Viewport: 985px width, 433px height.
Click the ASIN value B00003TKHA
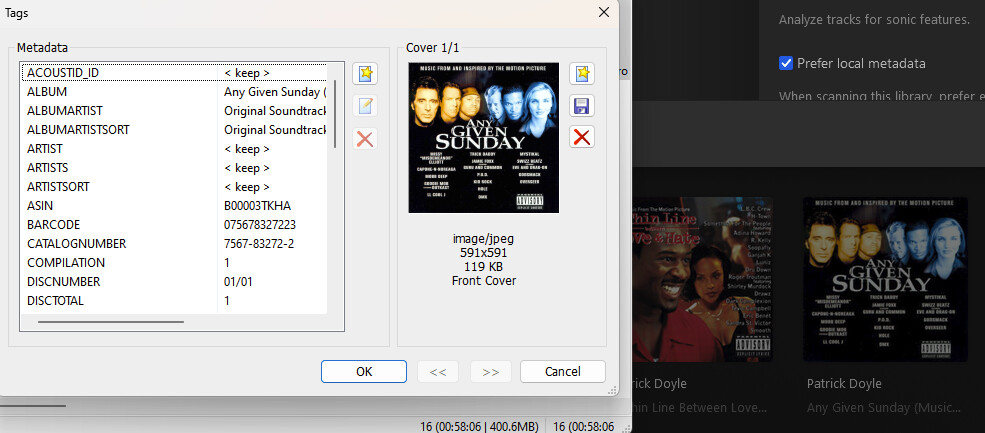coord(257,206)
